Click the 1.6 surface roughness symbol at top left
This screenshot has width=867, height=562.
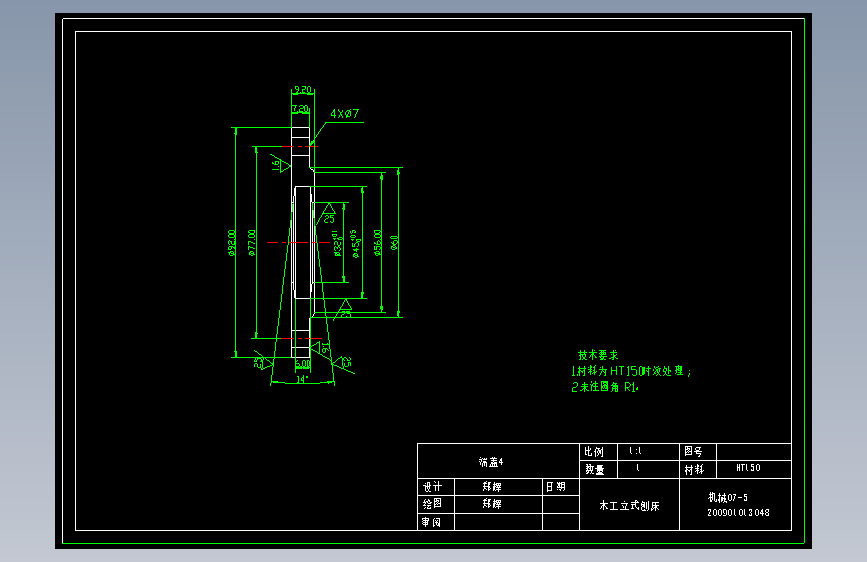click(x=279, y=164)
